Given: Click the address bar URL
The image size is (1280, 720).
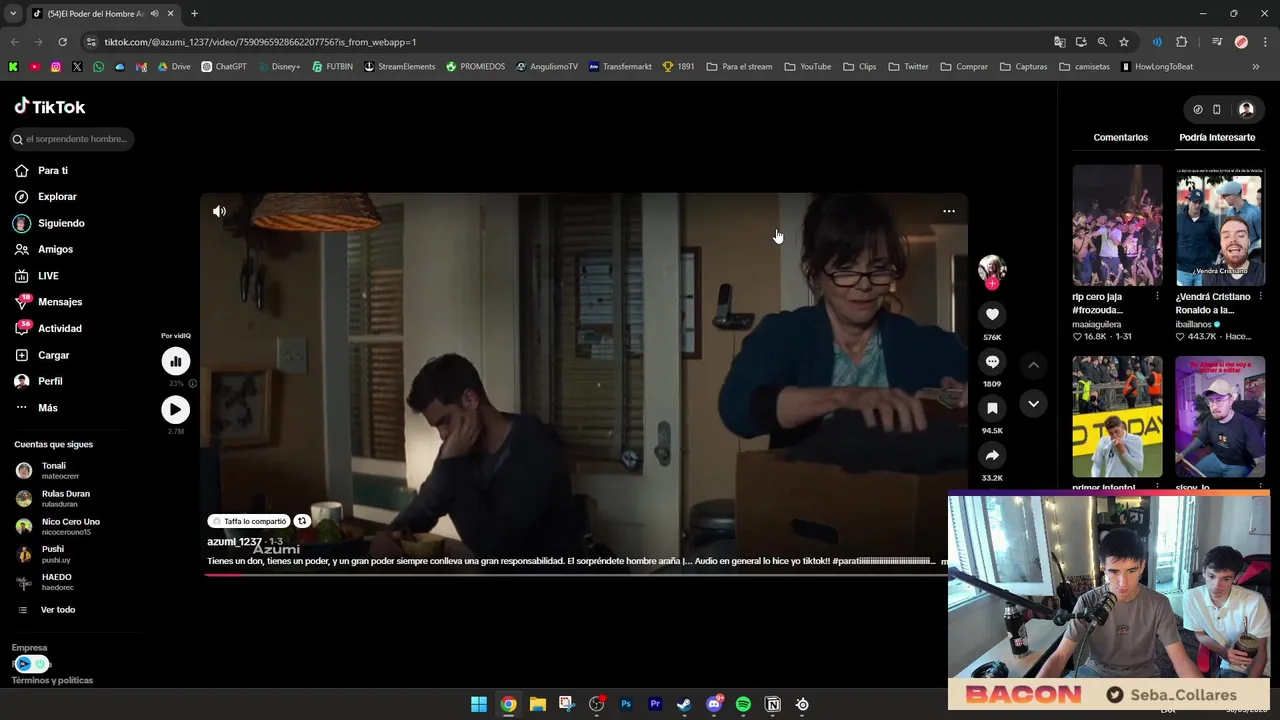Looking at the screenshot, I should [260, 42].
